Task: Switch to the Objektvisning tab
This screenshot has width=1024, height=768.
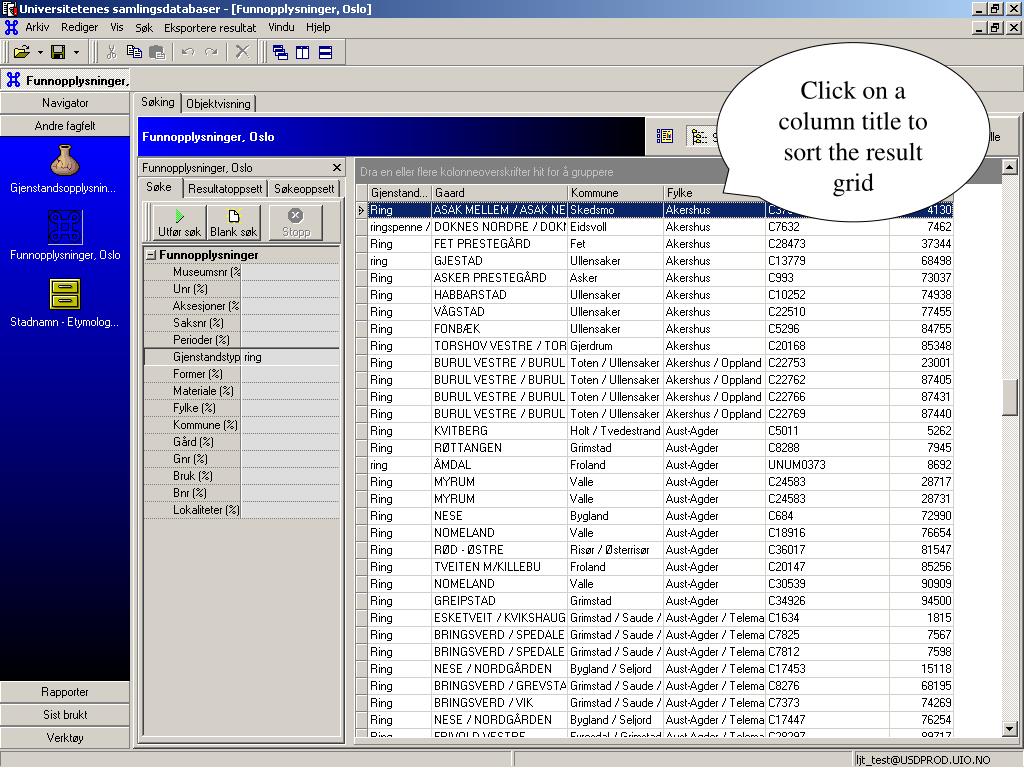Action: pos(218,103)
